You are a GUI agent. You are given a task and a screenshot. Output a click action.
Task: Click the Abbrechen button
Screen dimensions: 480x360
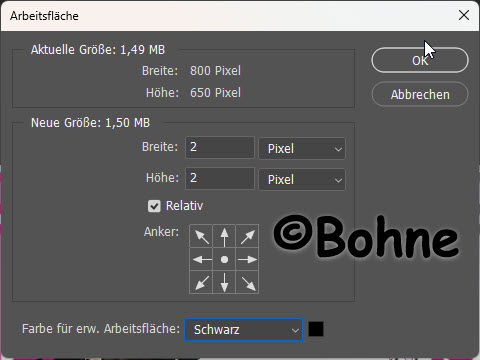coord(420,94)
